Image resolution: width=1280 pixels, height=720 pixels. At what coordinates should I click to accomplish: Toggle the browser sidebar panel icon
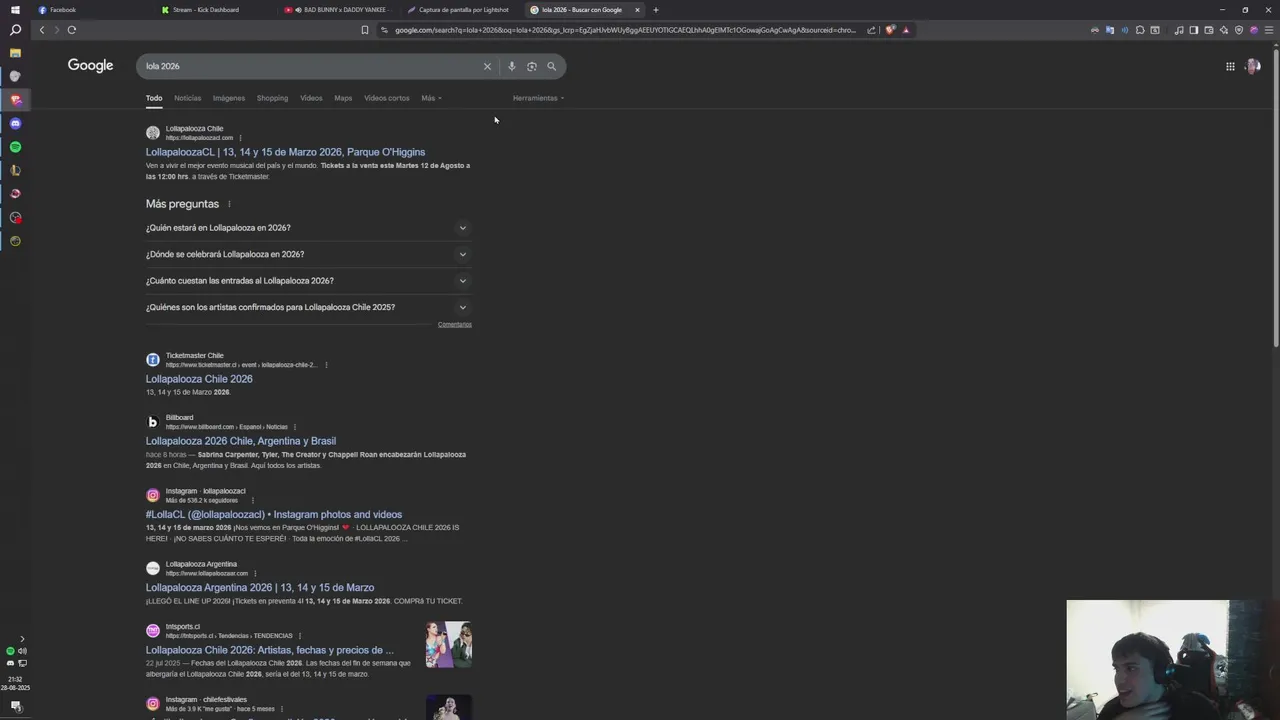tap(1193, 30)
